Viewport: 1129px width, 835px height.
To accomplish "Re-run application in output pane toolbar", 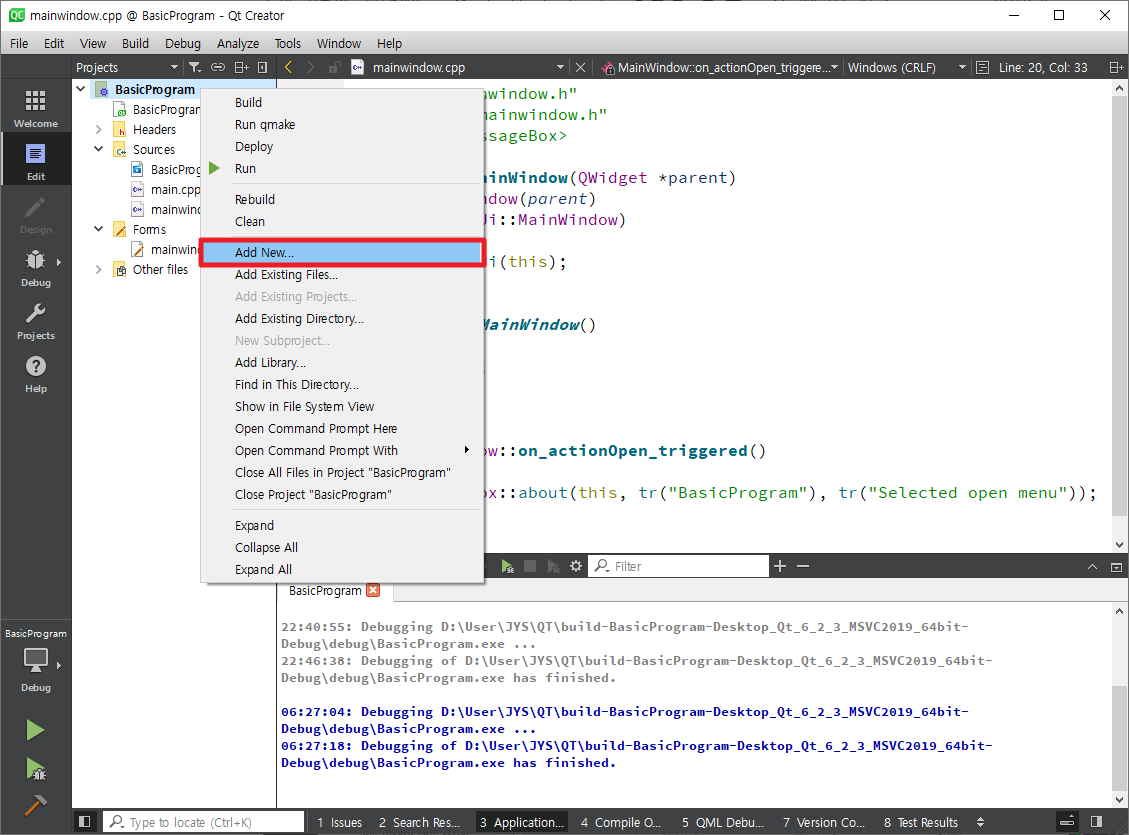I will coord(508,567).
